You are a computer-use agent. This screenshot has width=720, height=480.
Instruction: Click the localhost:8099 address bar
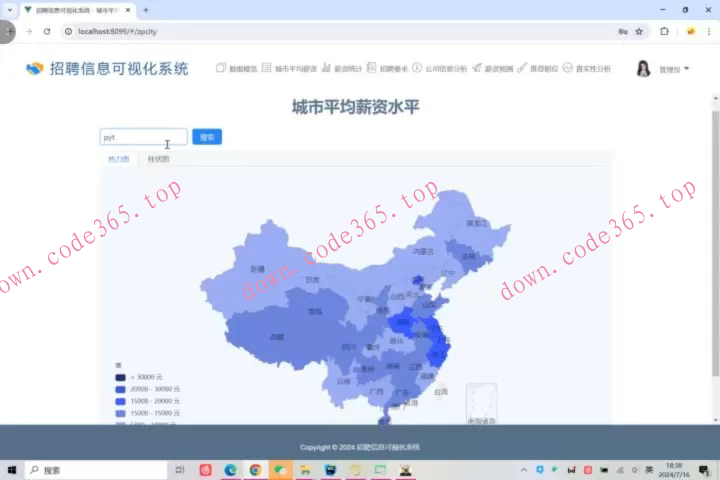117,31
